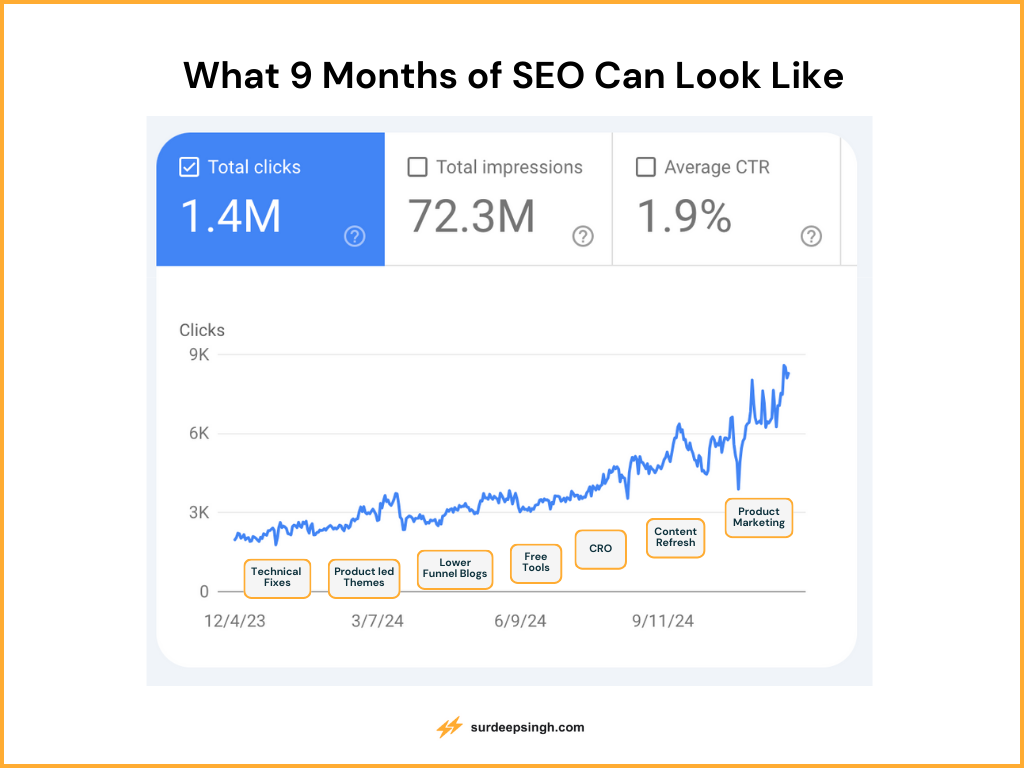Image resolution: width=1024 pixels, height=768 pixels.
Task: Click the Free Tools annotation box
Action: point(536,563)
